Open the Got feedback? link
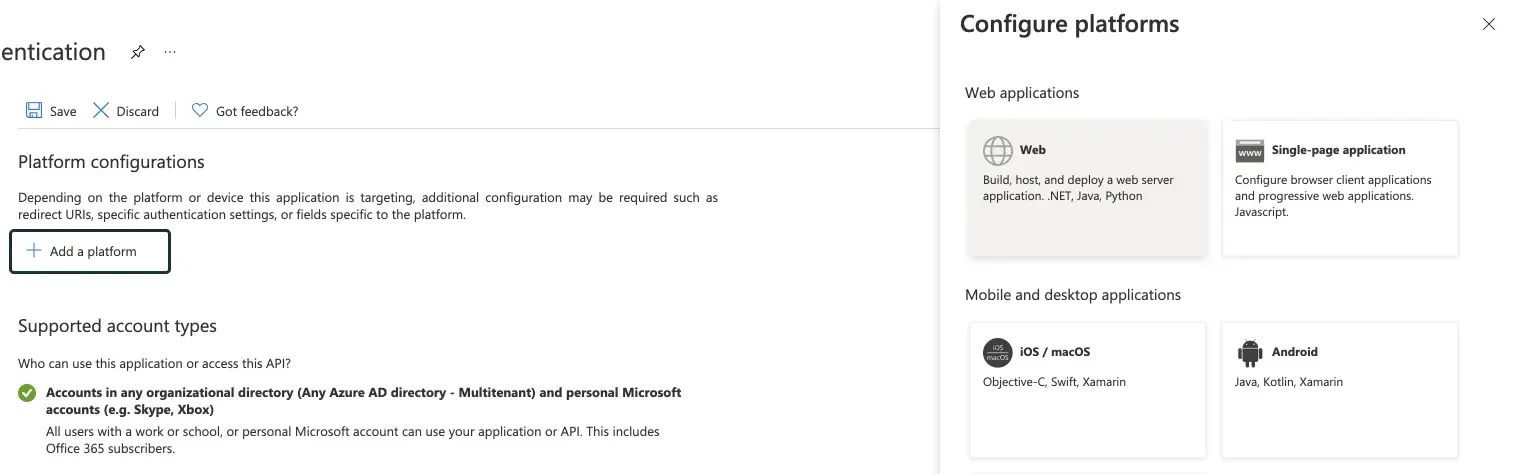1514x474 pixels. pos(257,112)
